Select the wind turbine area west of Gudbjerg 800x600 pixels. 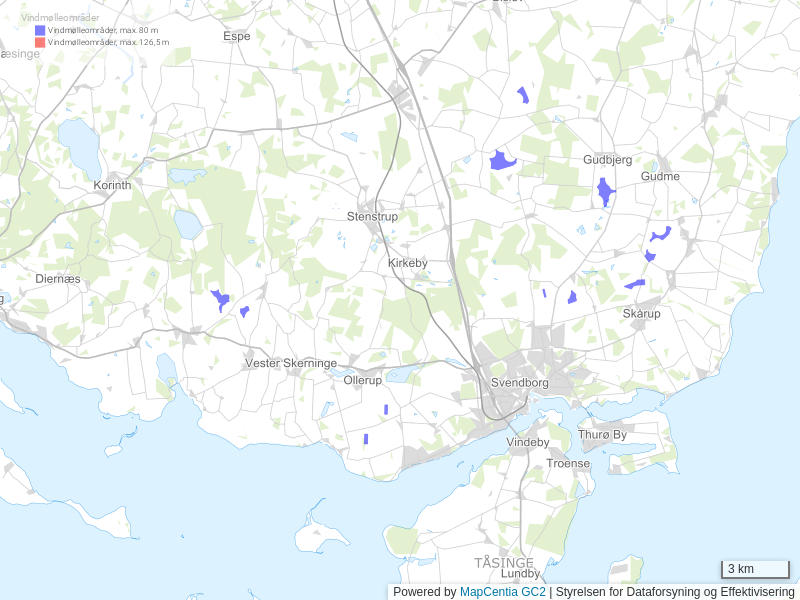point(501,160)
